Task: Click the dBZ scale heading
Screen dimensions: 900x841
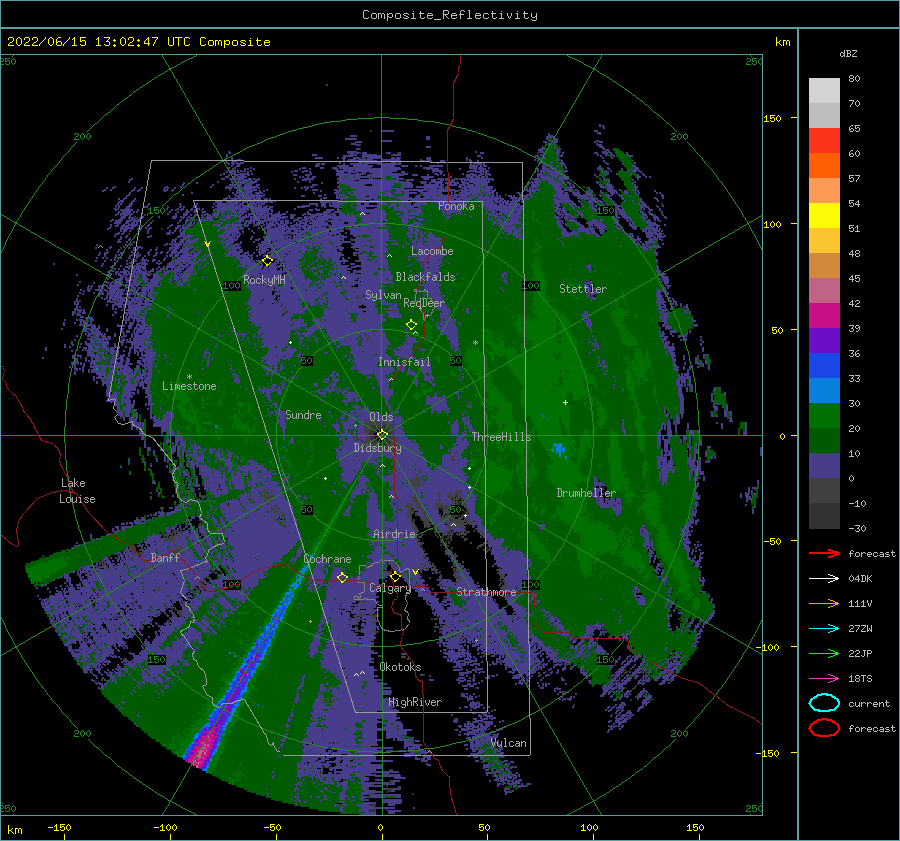Action: coord(848,54)
